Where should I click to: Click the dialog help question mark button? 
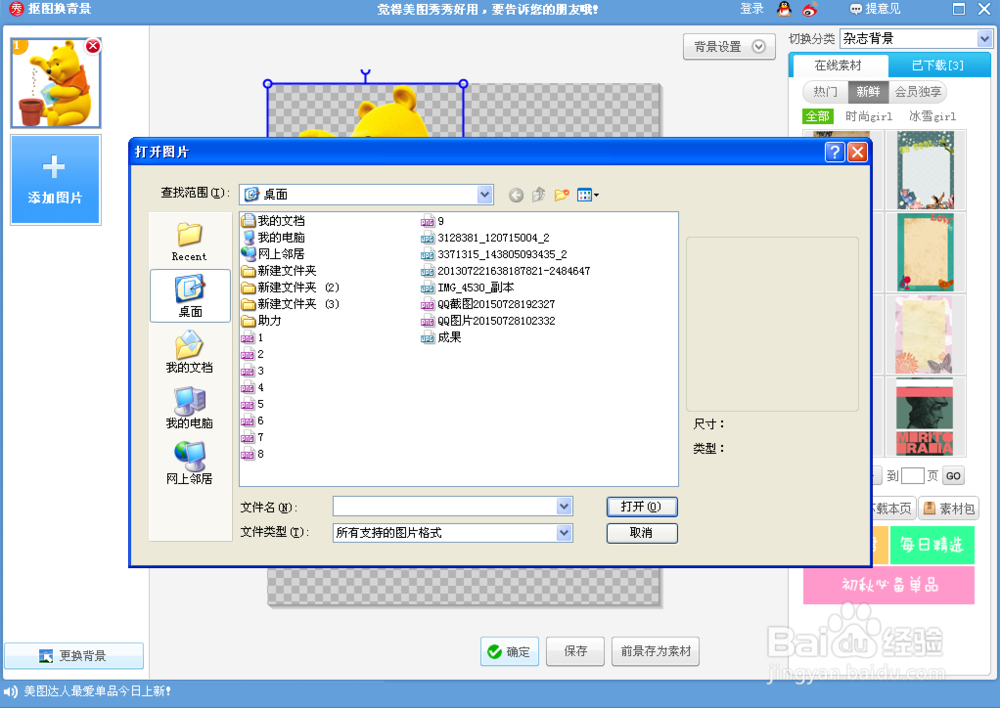click(834, 152)
